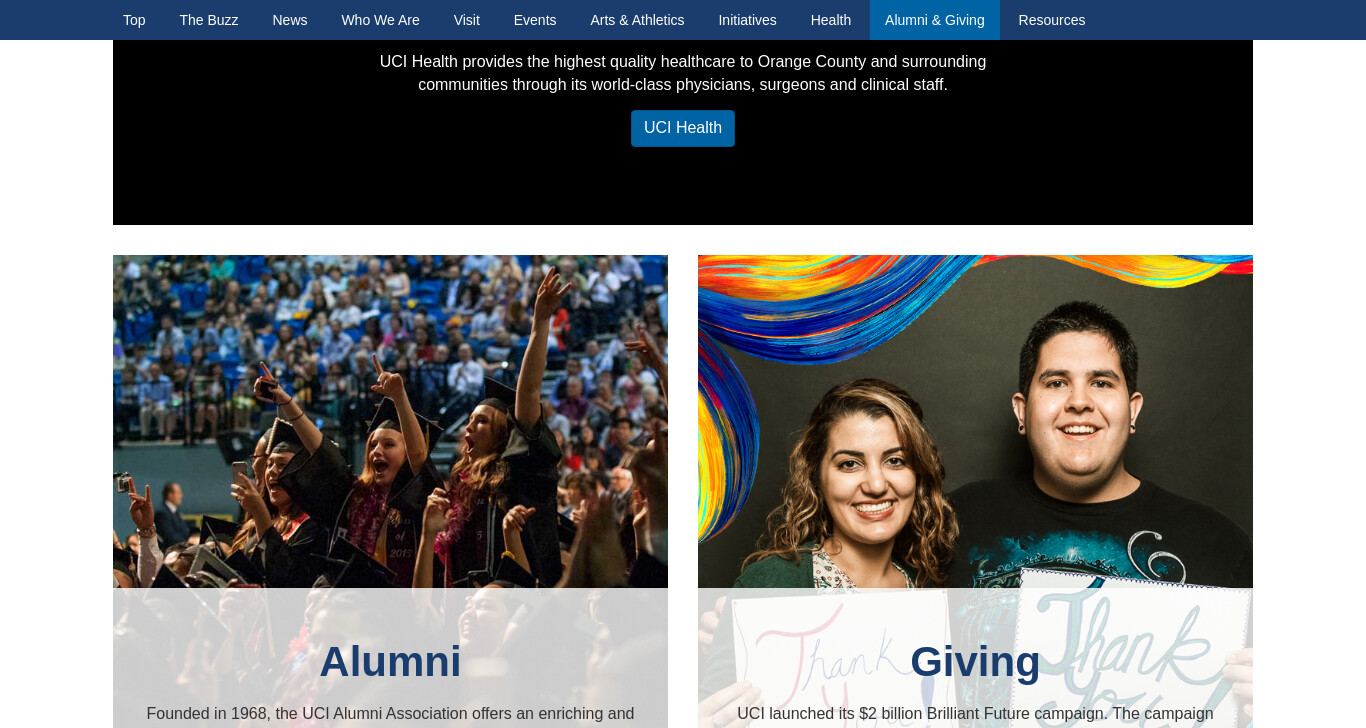Open the Alumni heading link
Screen dimensions: 1366x728
tap(390, 662)
